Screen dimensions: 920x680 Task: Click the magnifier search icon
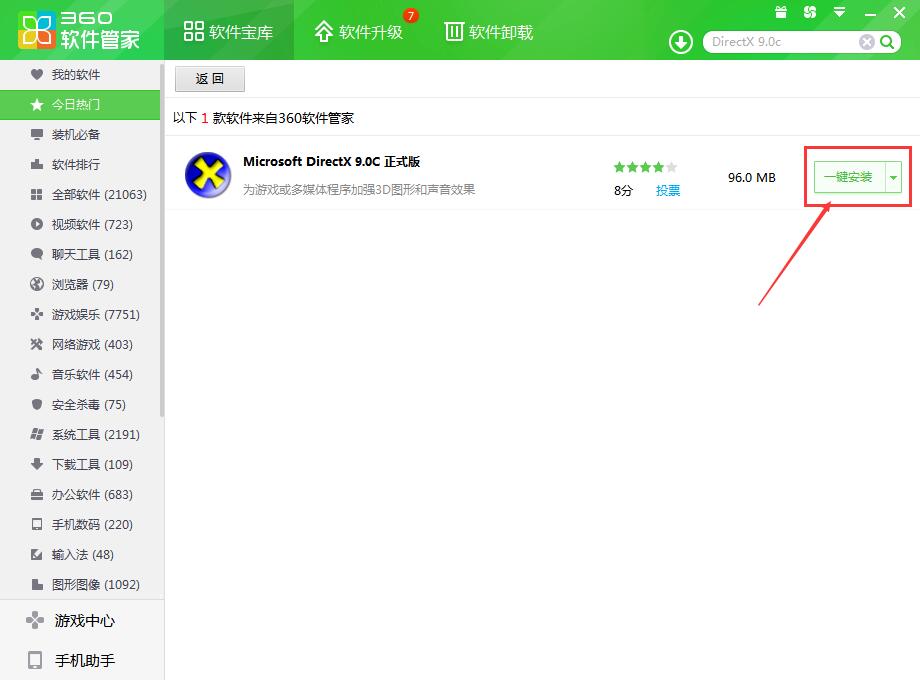[887, 42]
